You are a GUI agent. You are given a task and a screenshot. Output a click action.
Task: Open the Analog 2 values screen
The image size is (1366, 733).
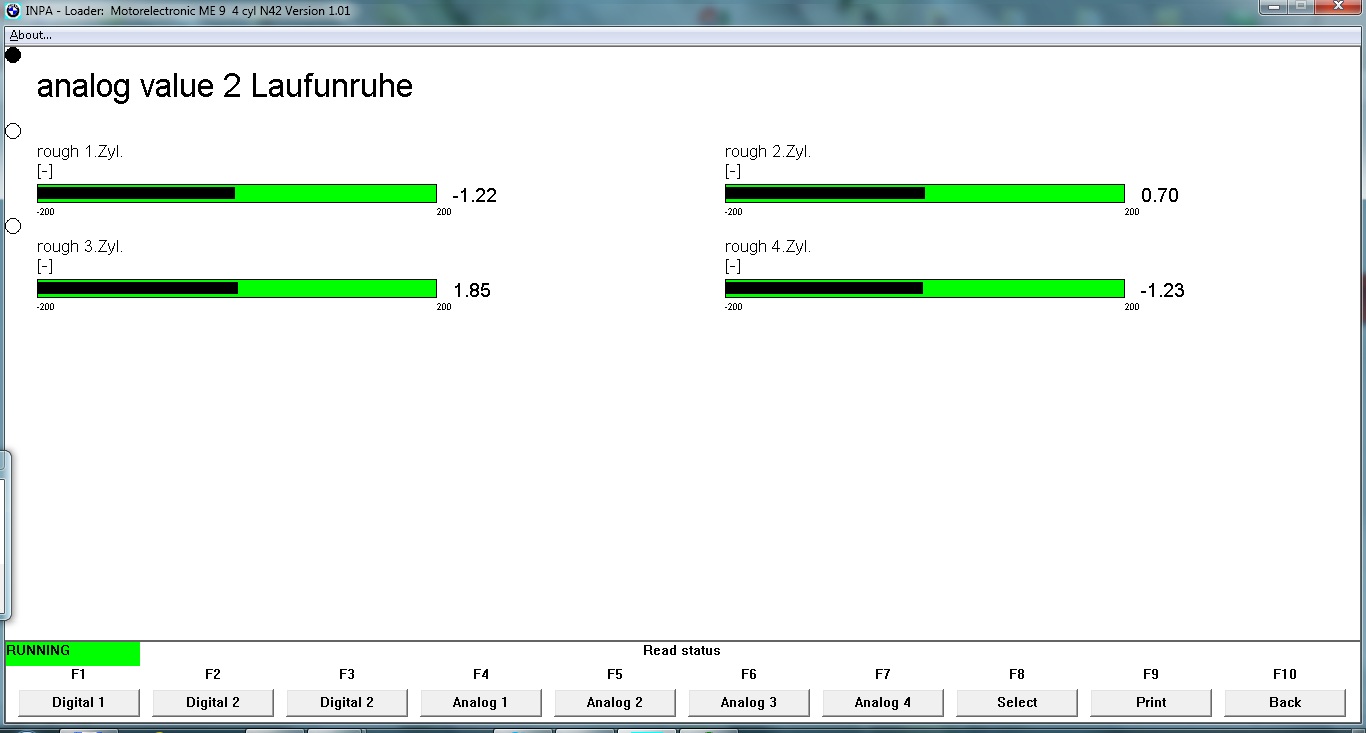[614, 702]
